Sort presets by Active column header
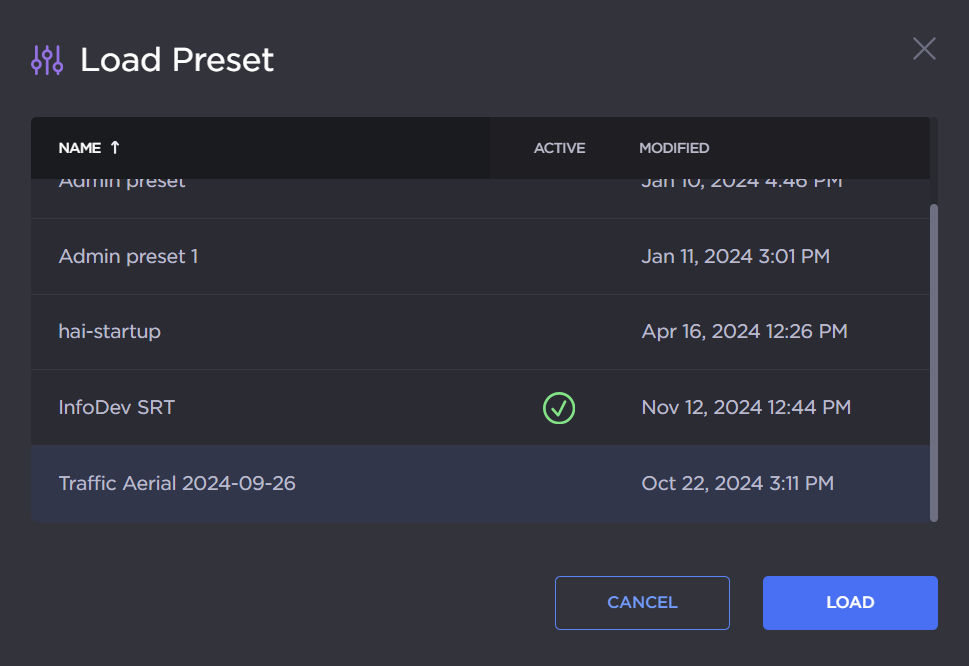This screenshot has height=666, width=969. [559, 148]
